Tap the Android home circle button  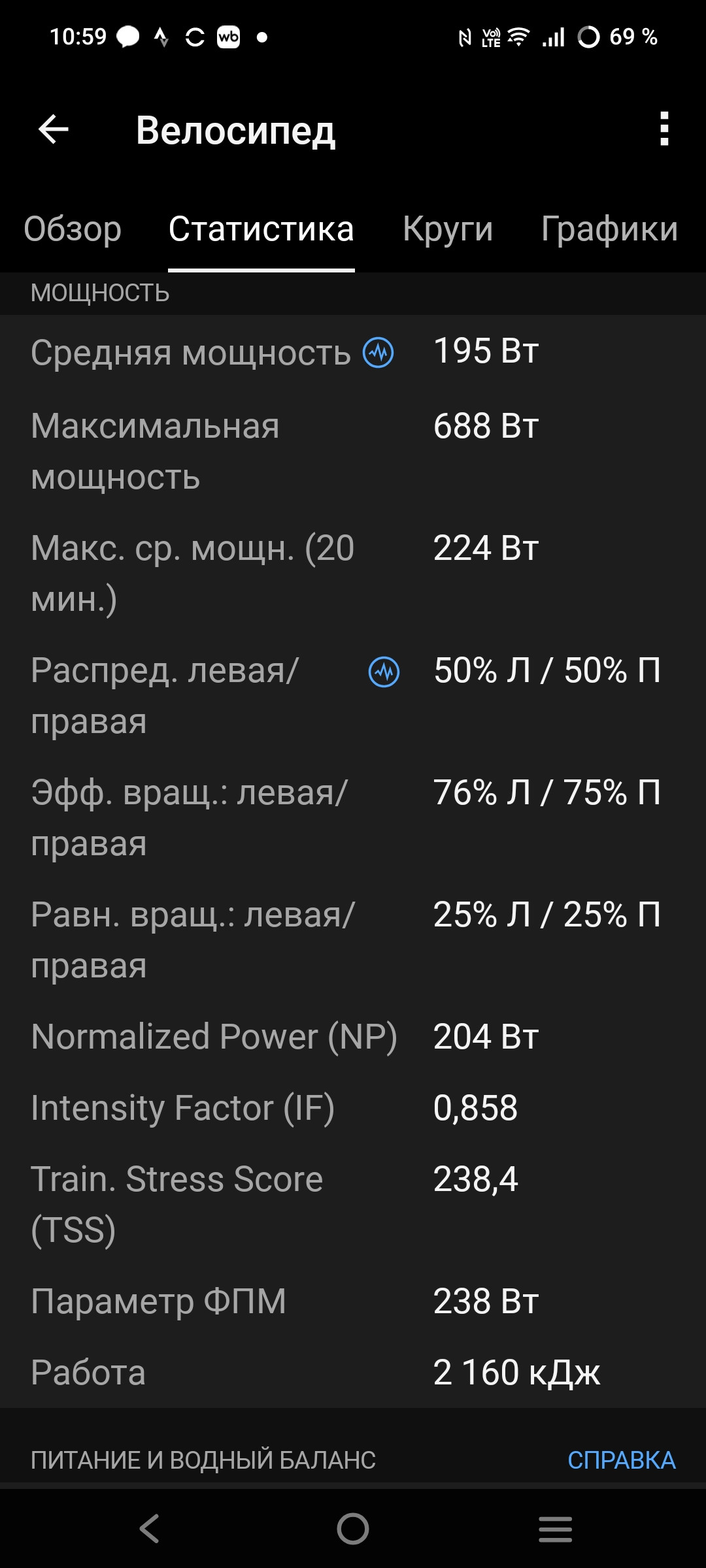[x=353, y=1529]
